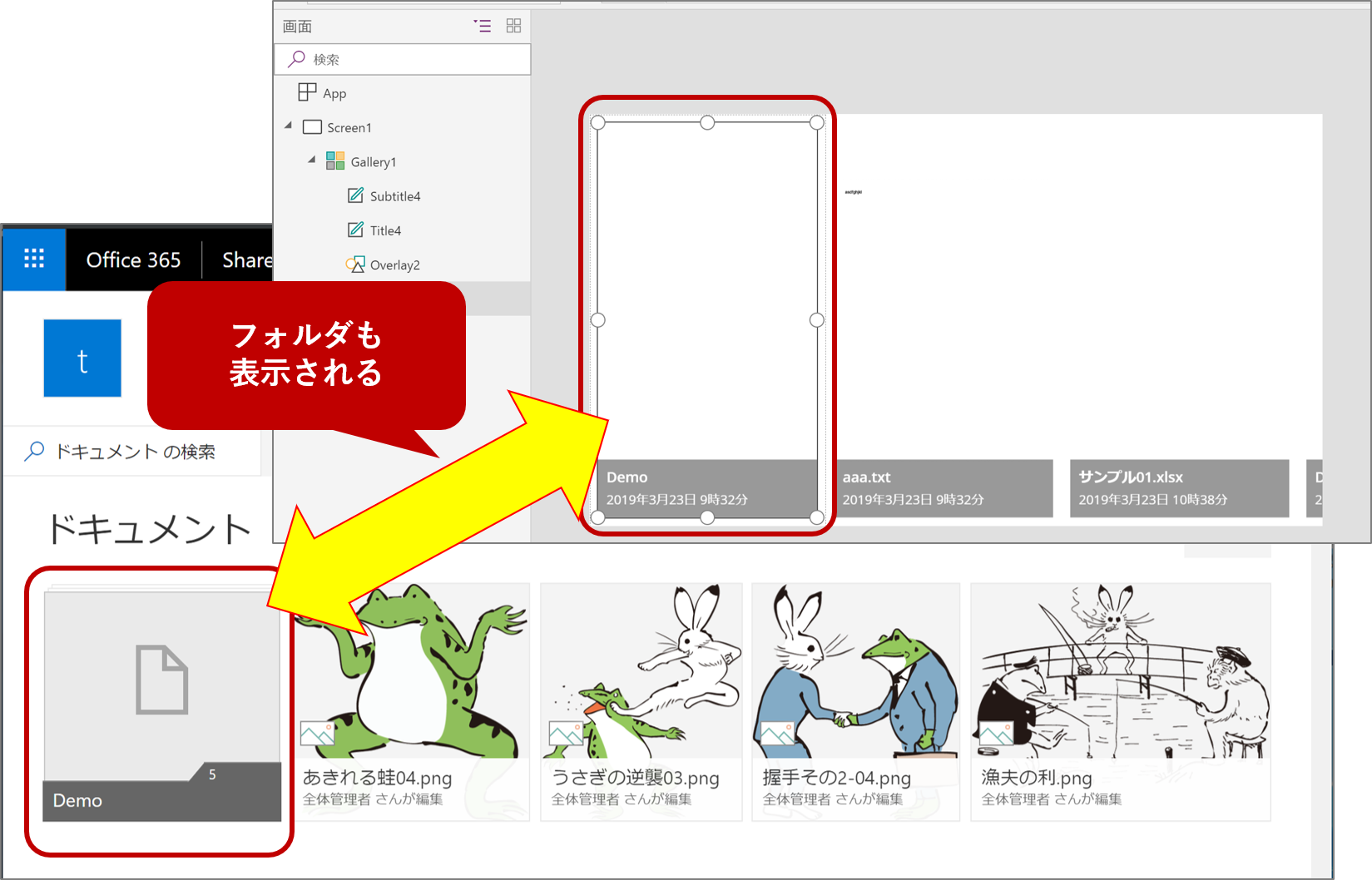Image resolution: width=1372 pixels, height=880 pixels.
Task: Click Office 365 in the top bar
Action: [132, 260]
